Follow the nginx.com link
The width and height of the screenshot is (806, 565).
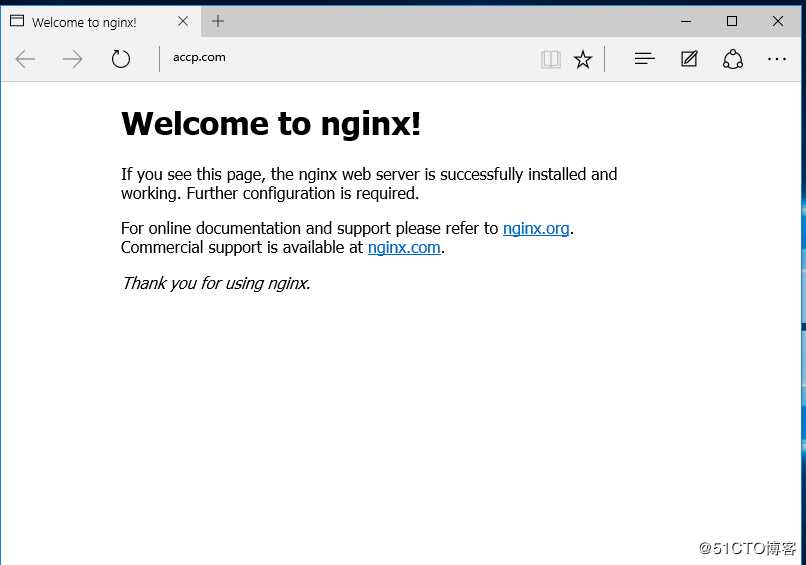coord(404,248)
